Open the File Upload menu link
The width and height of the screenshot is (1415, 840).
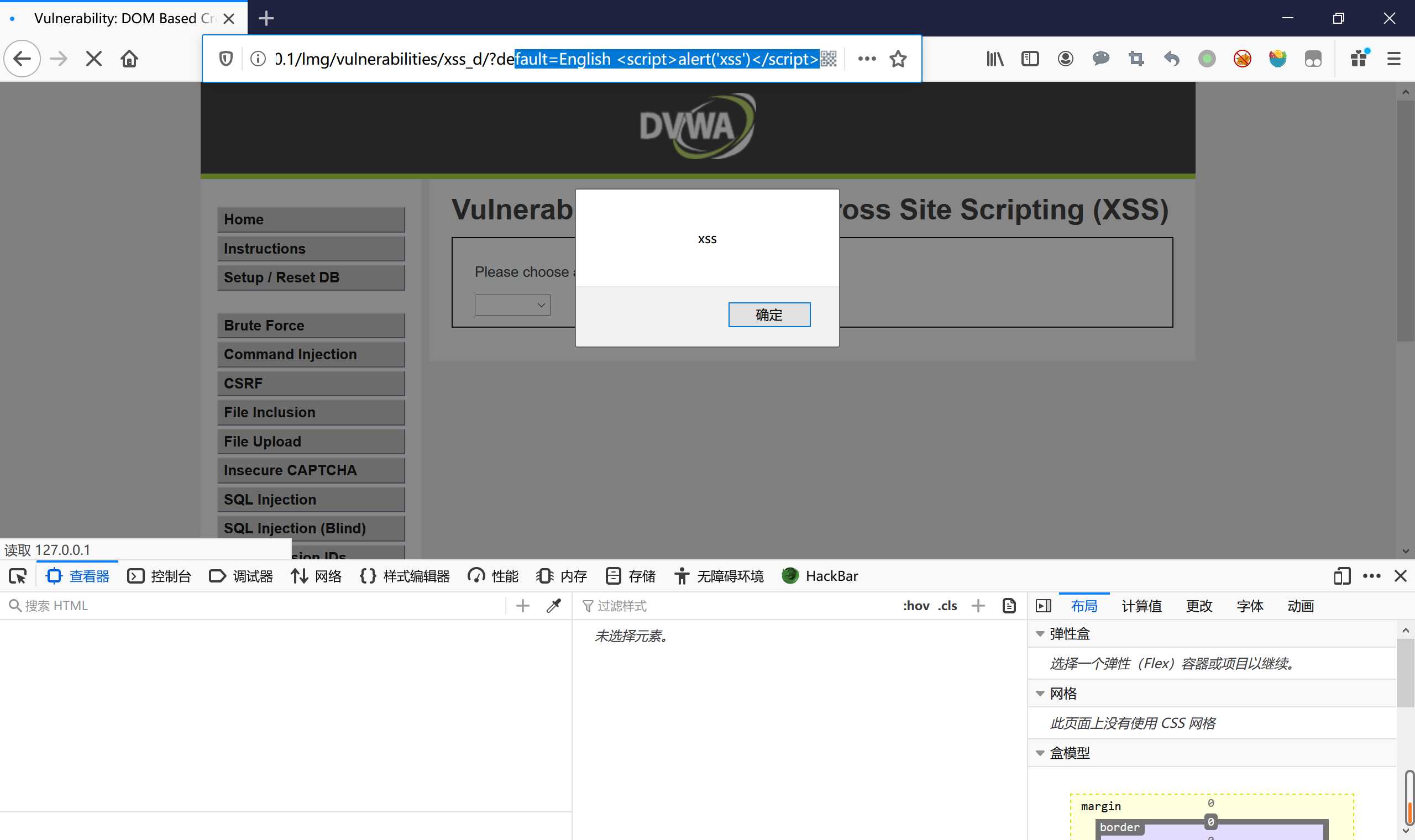coord(311,442)
